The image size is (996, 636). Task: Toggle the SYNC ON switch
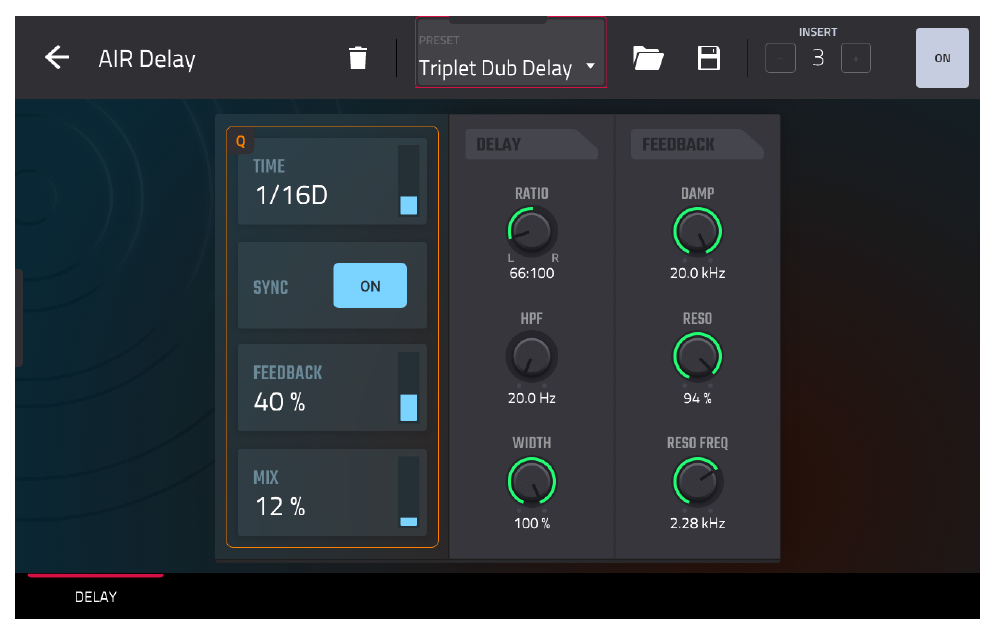point(370,286)
